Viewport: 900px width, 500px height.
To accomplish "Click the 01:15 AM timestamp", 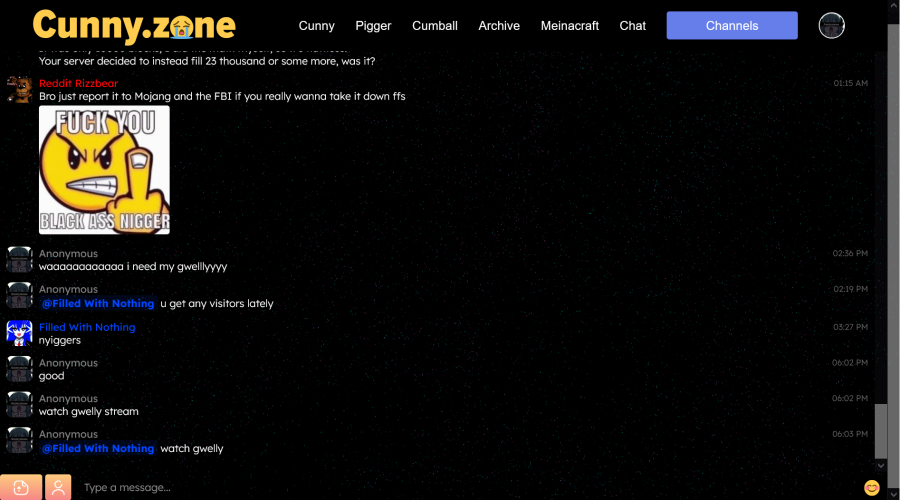I will [x=851, y=83].
